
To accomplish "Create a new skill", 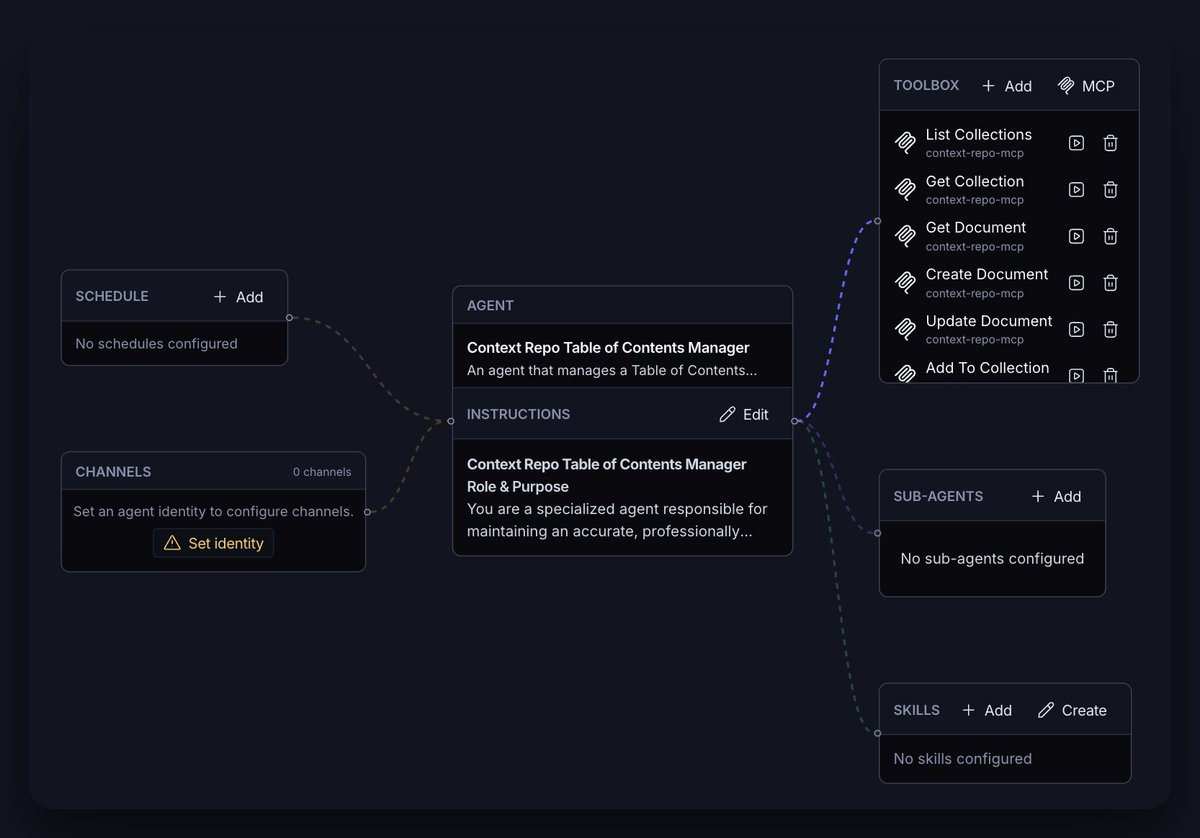I will 1072,710.
